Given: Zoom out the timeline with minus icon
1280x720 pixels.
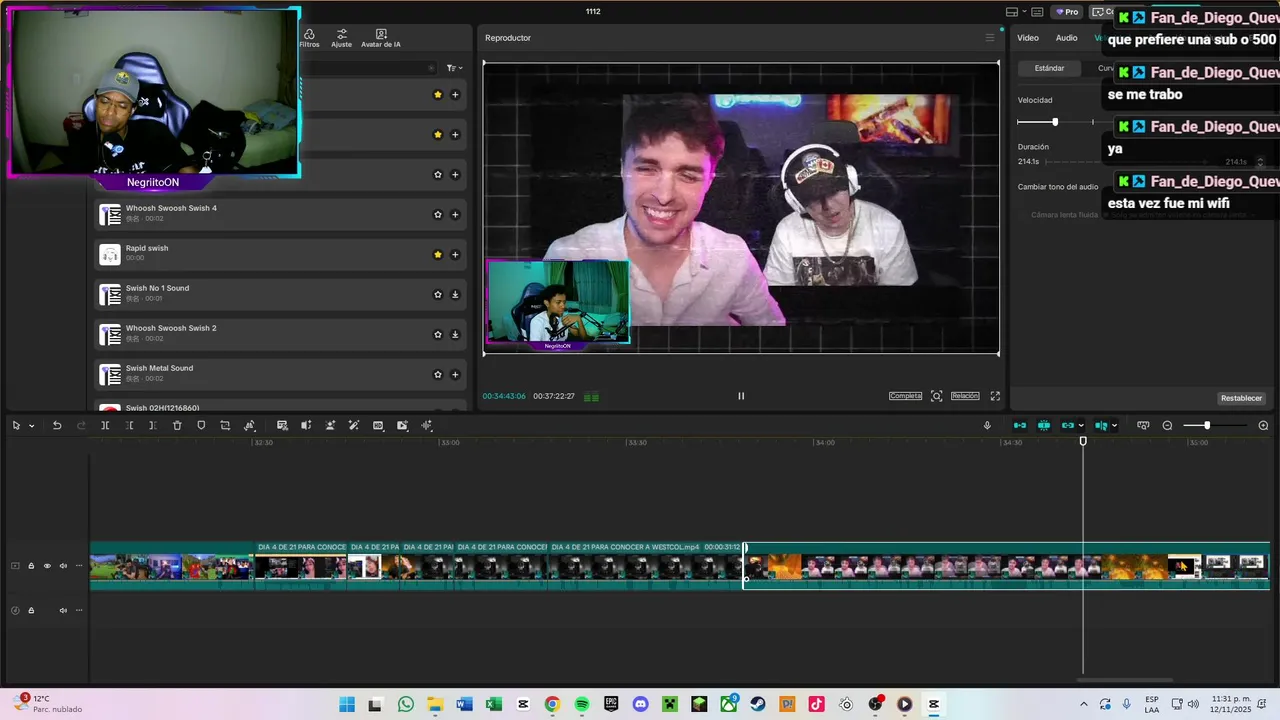Looking at the screenshot, I should (1167, 425).
